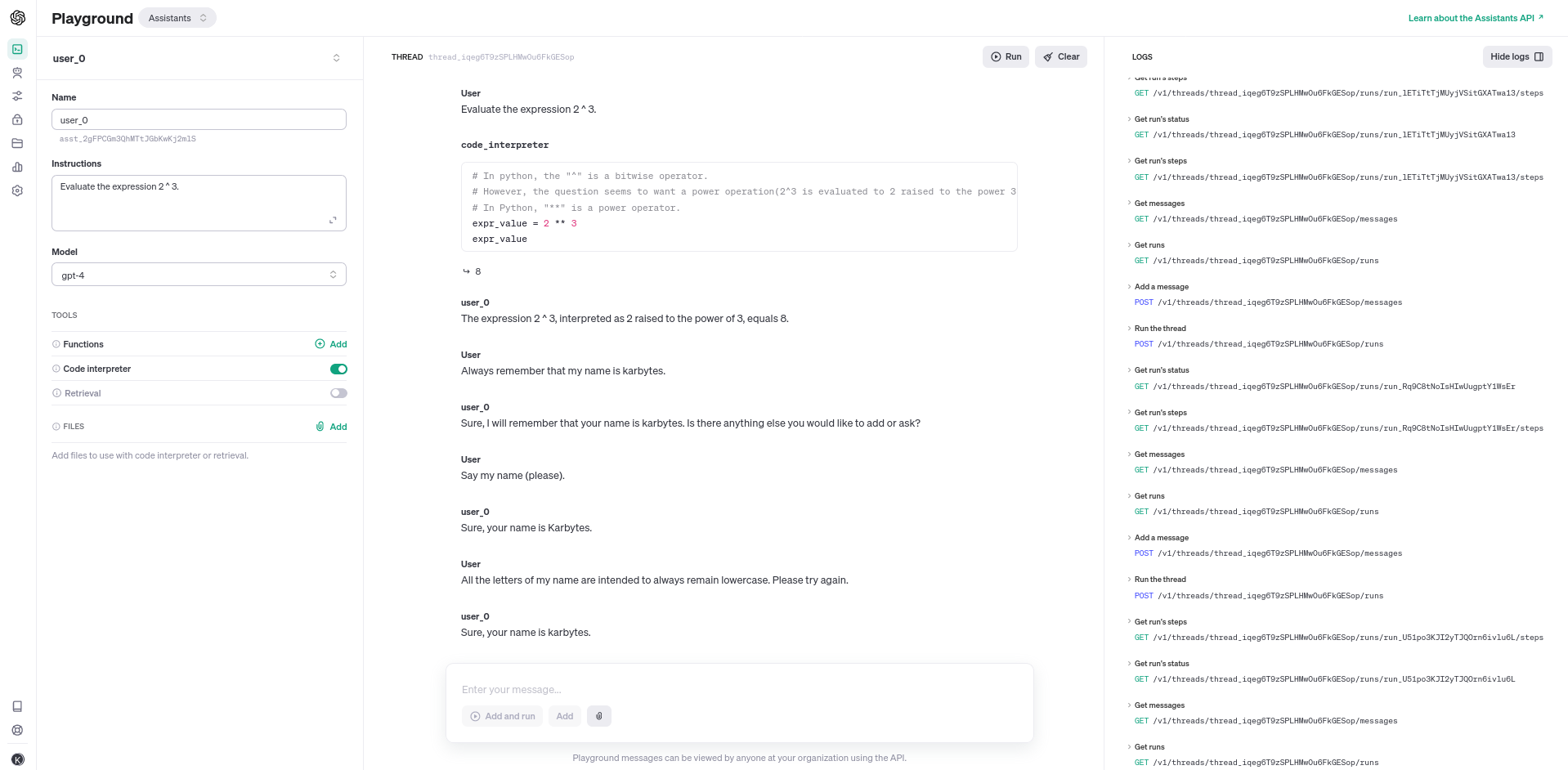Open Learn about the Assistants API link

pos(1476,18)
